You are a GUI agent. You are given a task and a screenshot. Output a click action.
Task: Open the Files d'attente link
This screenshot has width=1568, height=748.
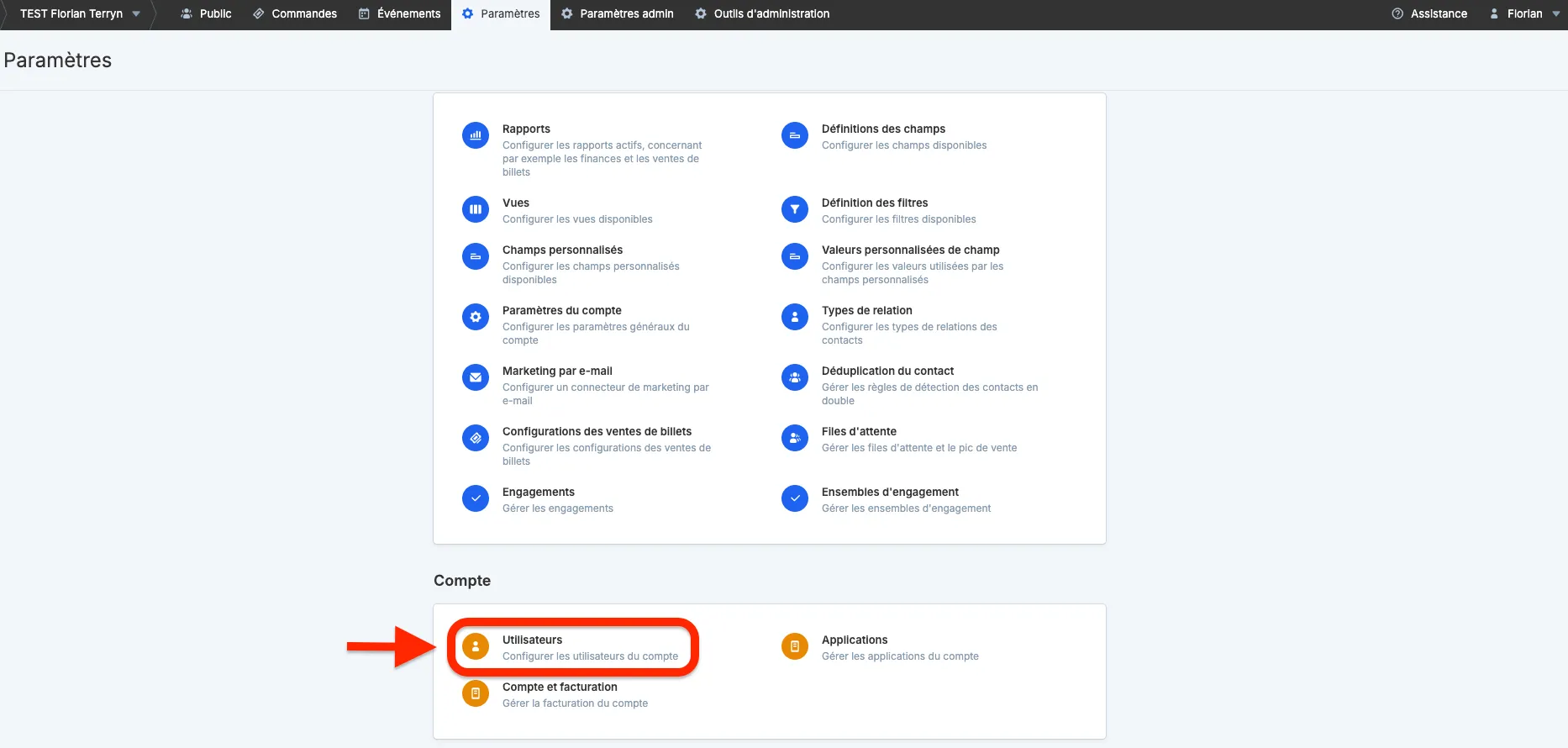point(859,431)
